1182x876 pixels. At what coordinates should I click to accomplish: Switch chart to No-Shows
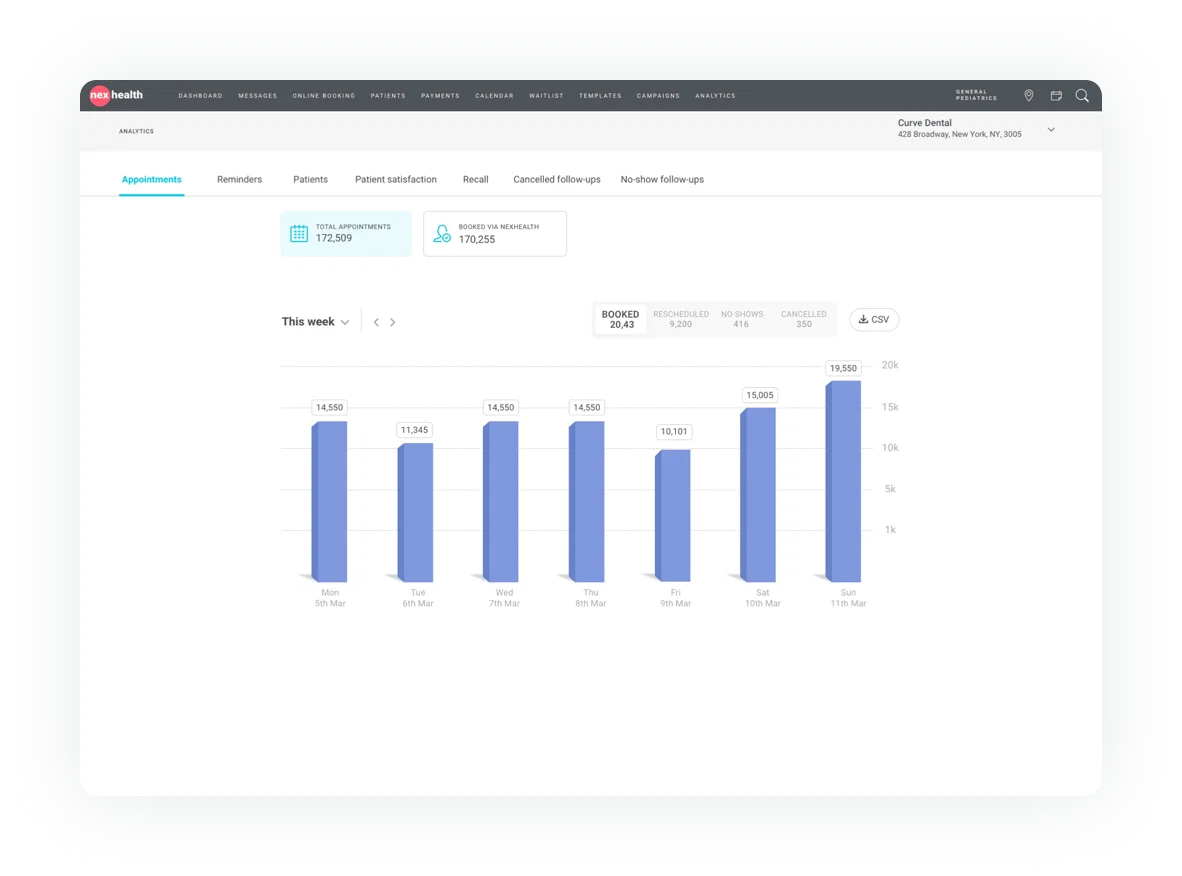tap(741, 319)
